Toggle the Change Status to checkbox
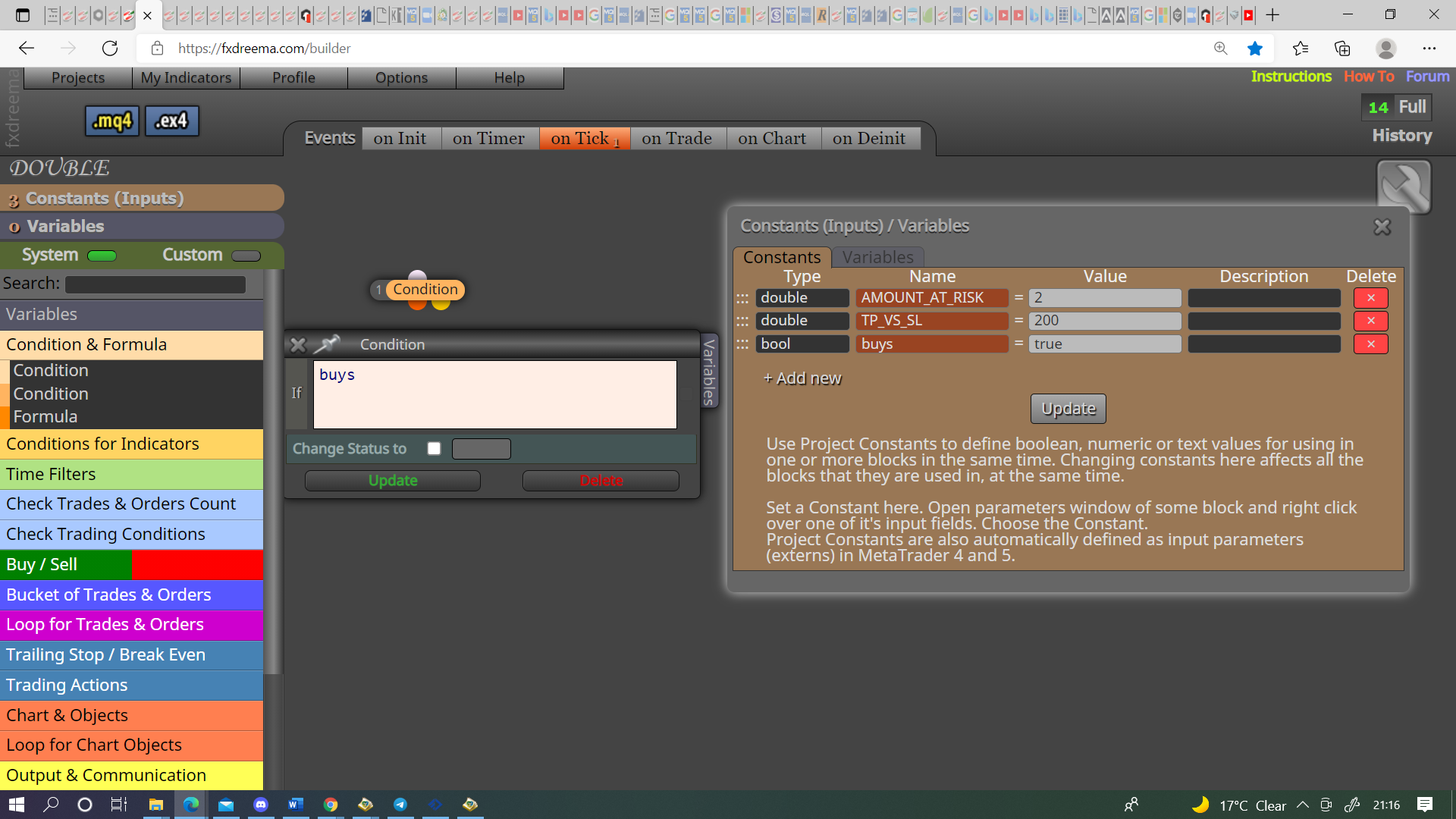1456x819 pixels. (x=434, y=448)
